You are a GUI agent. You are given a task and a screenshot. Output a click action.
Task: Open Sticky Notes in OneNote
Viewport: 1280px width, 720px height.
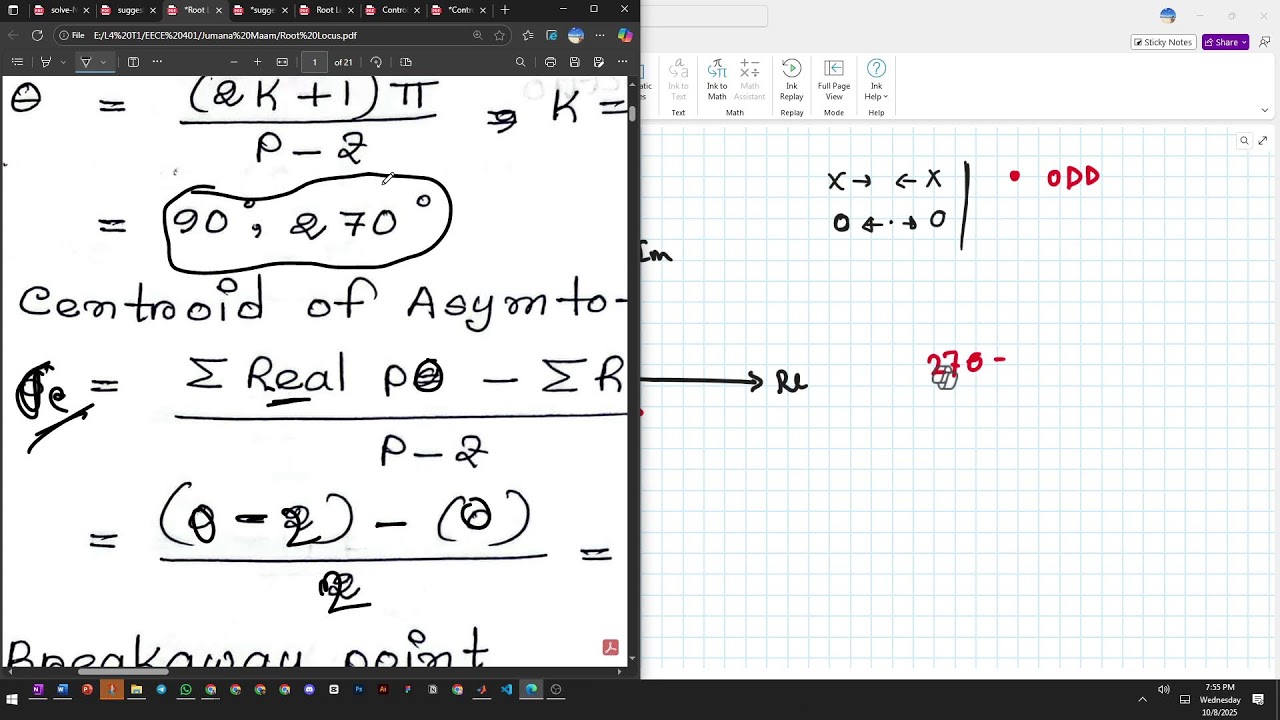(1162, 42)
